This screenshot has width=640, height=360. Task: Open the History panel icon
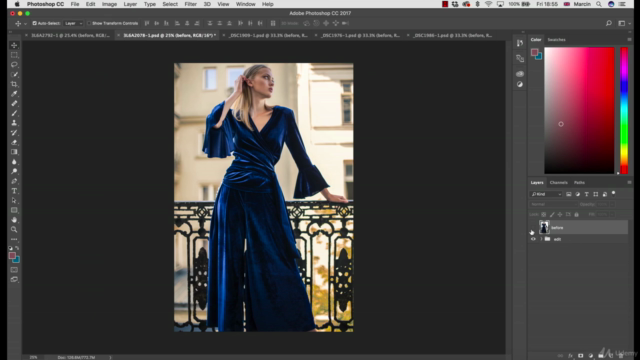click(x=520, y=43)
